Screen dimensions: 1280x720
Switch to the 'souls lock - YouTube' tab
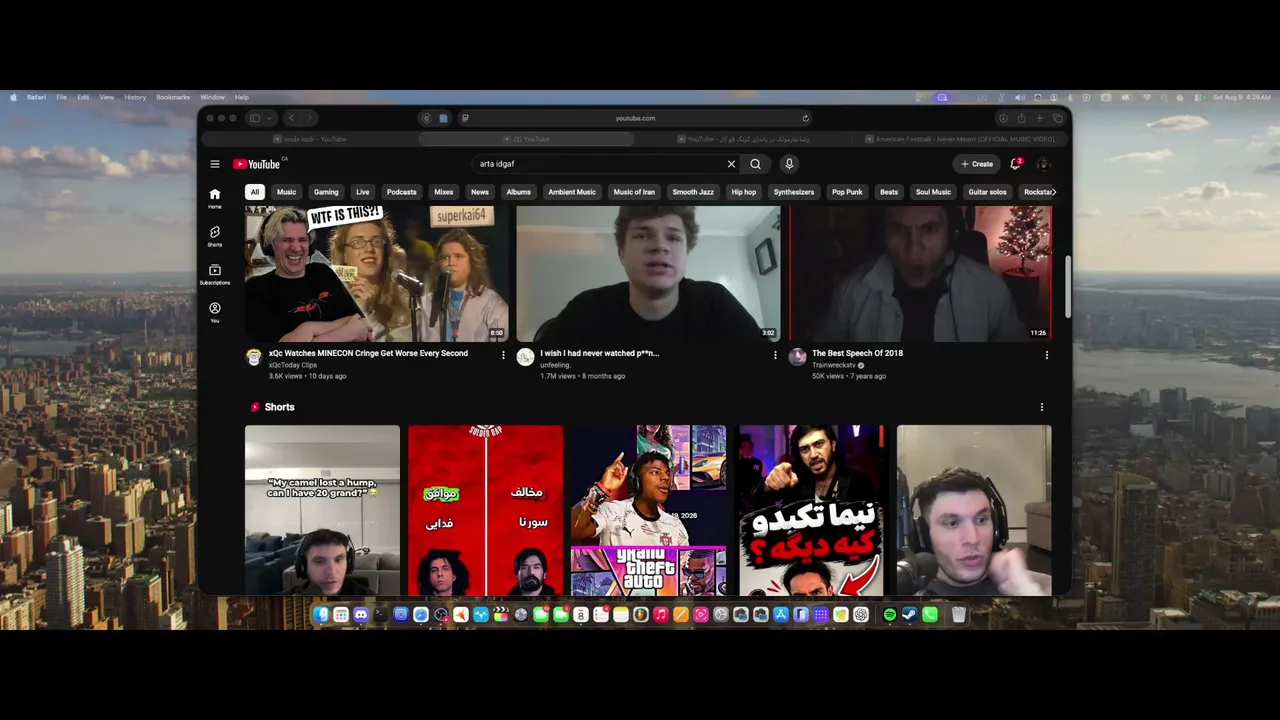tap(309, 139)
